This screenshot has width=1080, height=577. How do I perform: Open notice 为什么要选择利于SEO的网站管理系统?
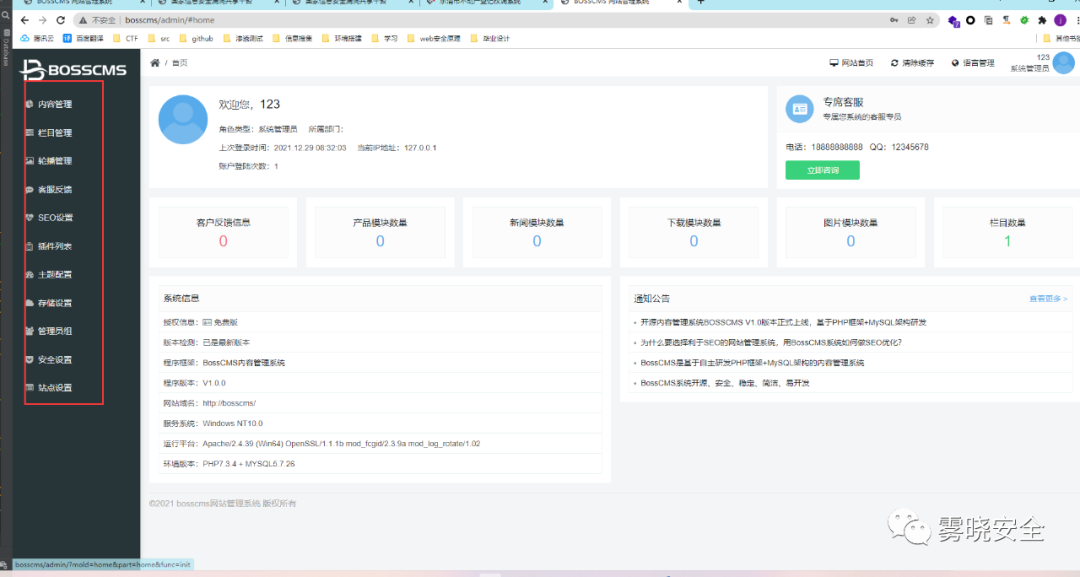(771, 342)
